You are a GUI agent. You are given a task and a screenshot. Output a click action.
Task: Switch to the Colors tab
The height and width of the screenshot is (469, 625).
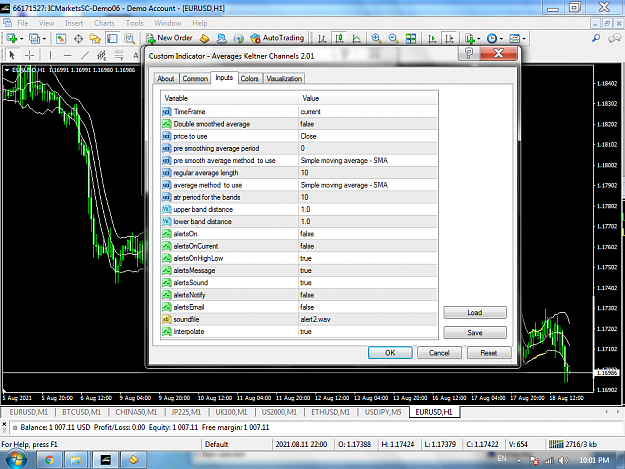pos(250,78)
